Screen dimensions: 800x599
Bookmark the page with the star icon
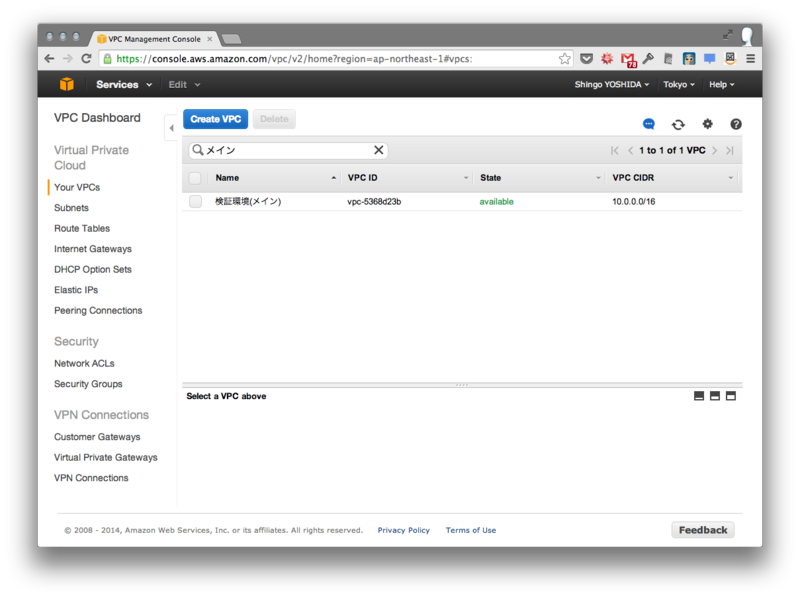[564, 59]
